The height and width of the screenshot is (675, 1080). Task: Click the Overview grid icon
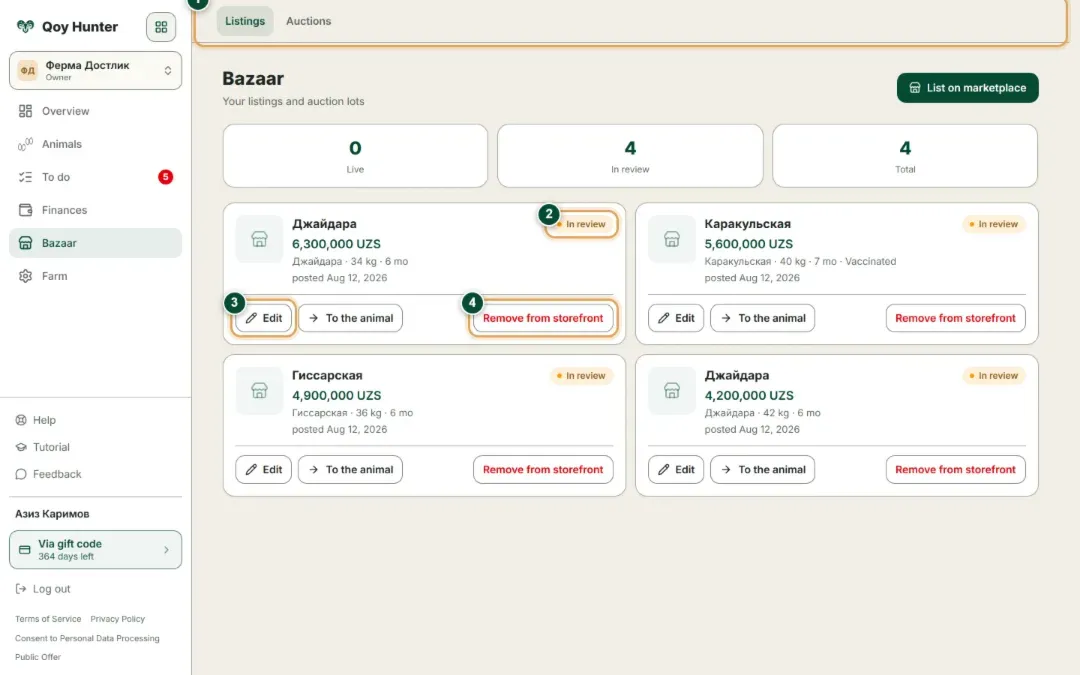[x=25, y=111]
